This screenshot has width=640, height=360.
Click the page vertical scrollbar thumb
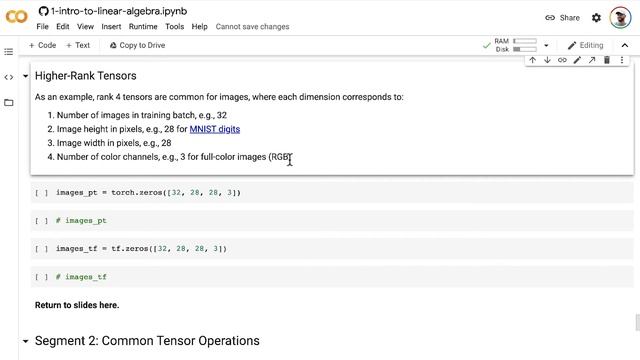click(x=638, y=322)
